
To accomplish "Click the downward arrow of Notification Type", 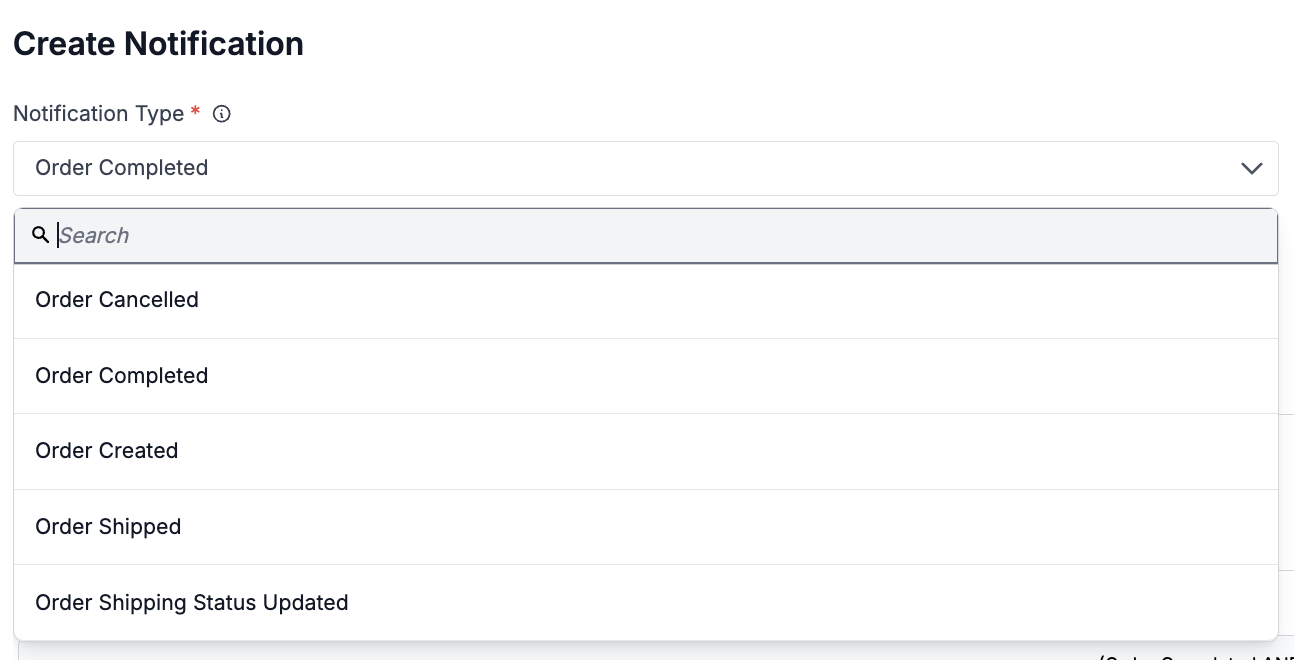I will point(1251,168).
